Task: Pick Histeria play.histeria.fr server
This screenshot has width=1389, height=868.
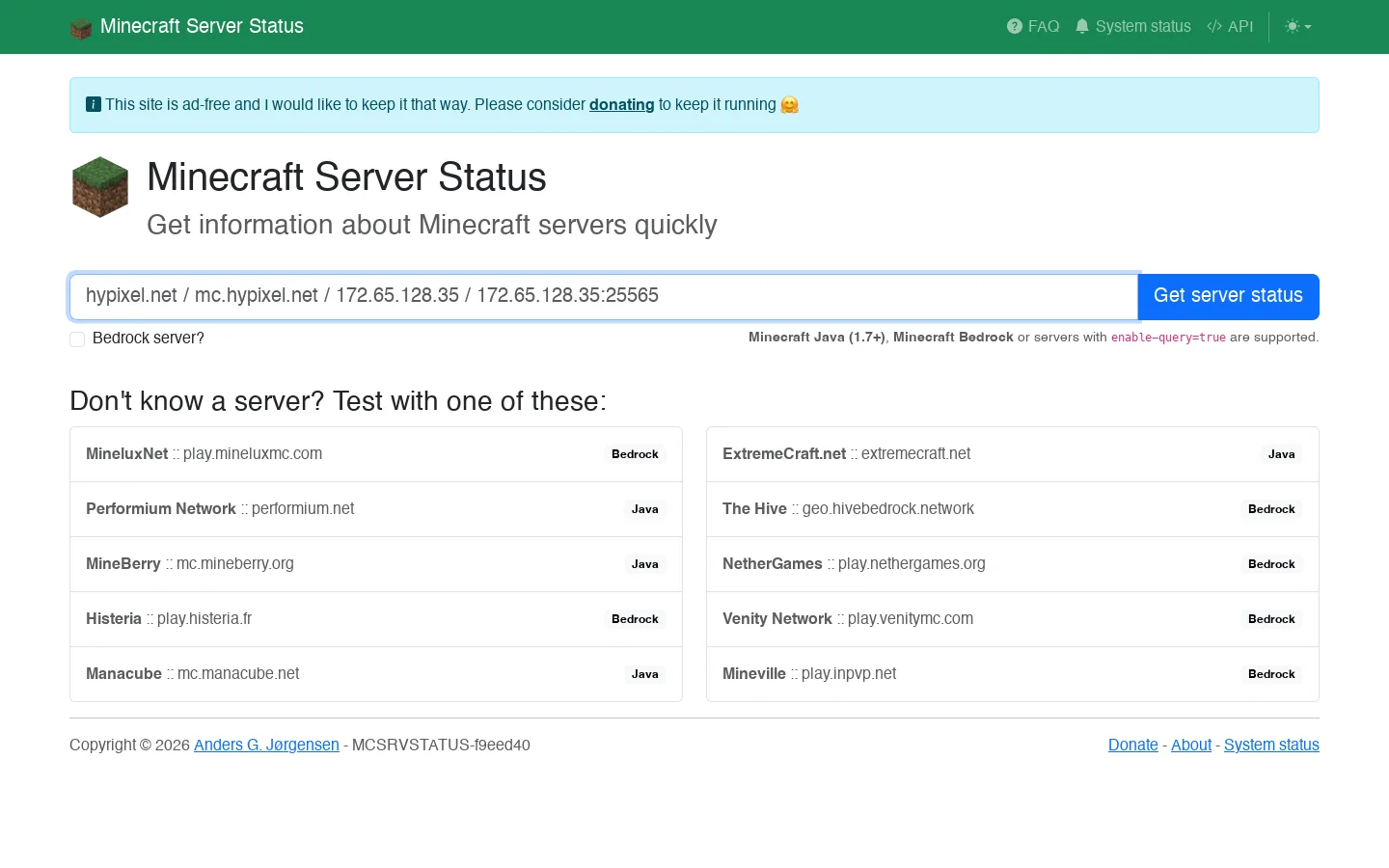Action: [376, 619]
